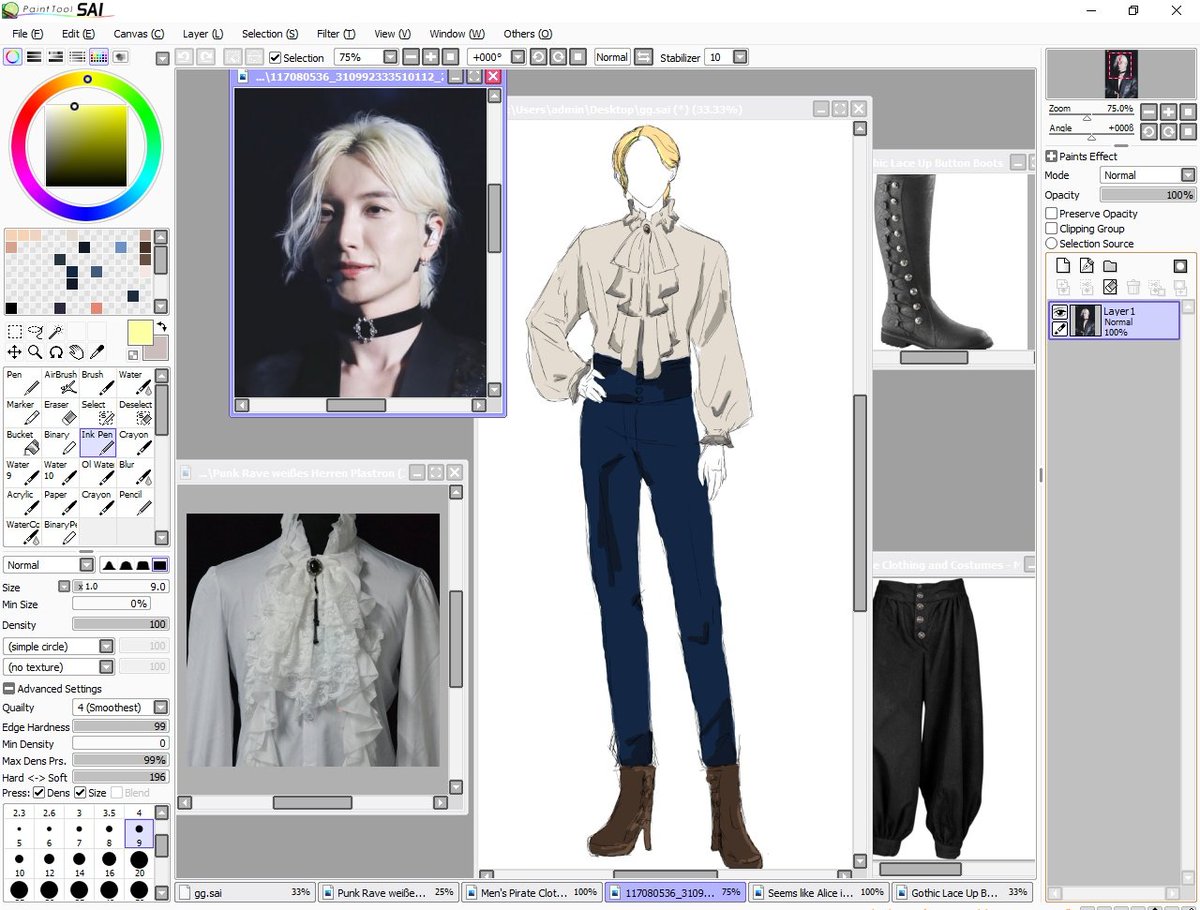Screen dimensions: 1200x910
Task: Click the navigator thumbnail preview
Action: coord(1120,74)
